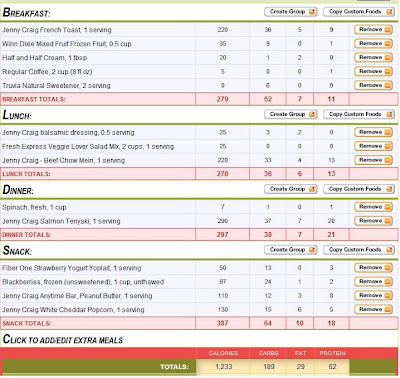This screenshot has width=400, height=378.
Task: Remove Jenny Craig balsamic dressing
Action: click(x=373, y=132)
